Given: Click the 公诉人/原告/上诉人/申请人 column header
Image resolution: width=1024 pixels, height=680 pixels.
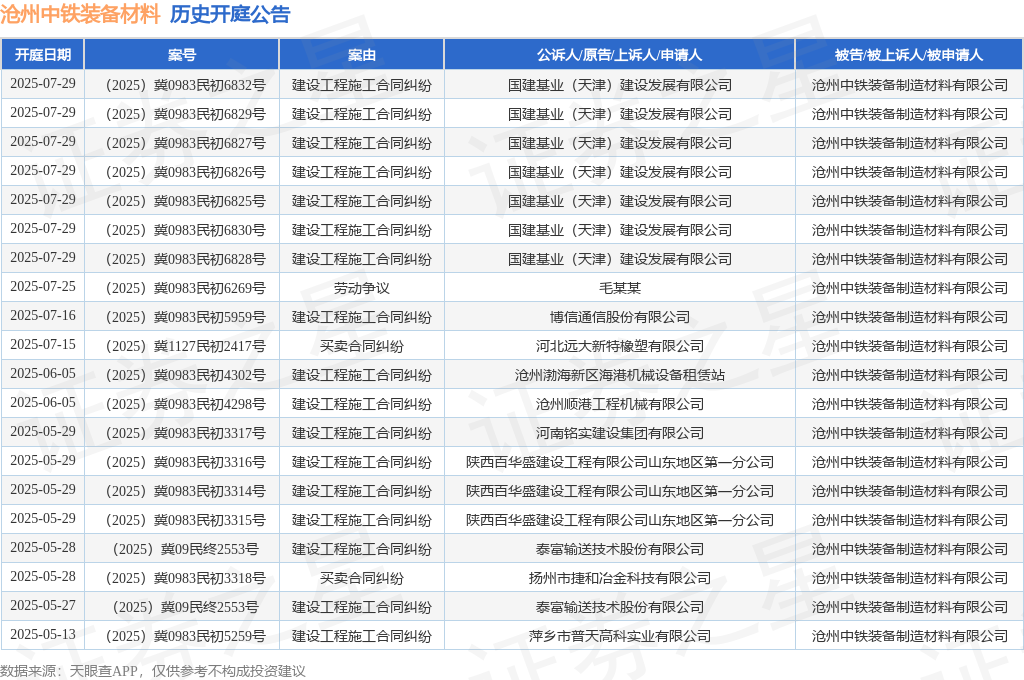Looking at the screenshot, I should [620, 55].
